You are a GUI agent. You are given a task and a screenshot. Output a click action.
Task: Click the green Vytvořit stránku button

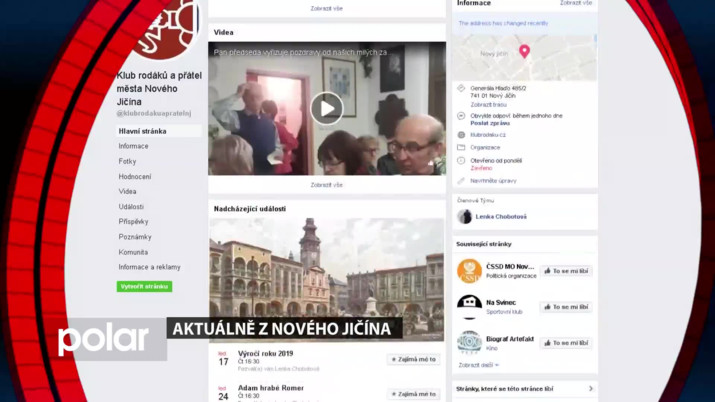pyautogui.click(x=145, y=286)
